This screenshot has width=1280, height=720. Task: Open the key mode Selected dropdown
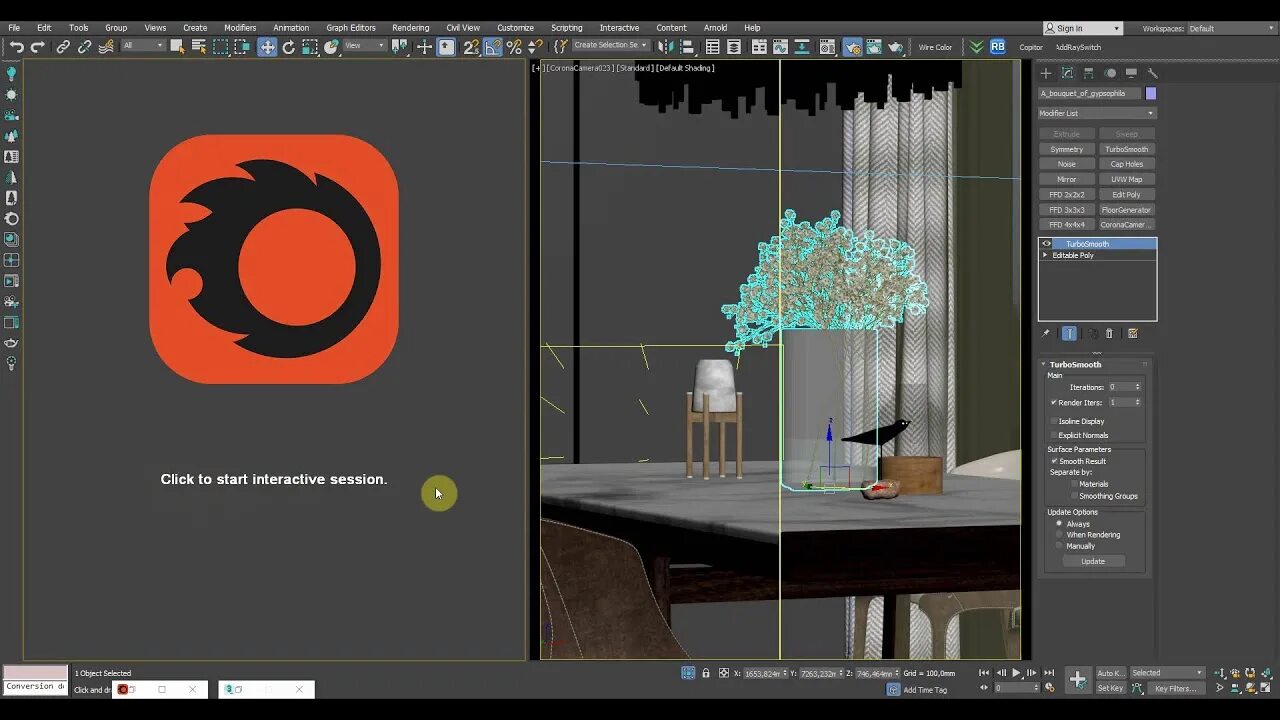(x=1167, y=673)
